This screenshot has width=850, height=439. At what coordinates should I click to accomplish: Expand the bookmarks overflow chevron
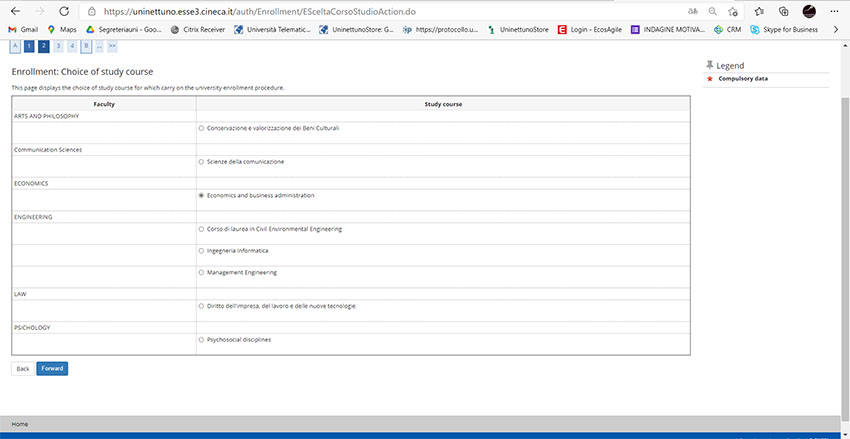click(x=836, y=30)
